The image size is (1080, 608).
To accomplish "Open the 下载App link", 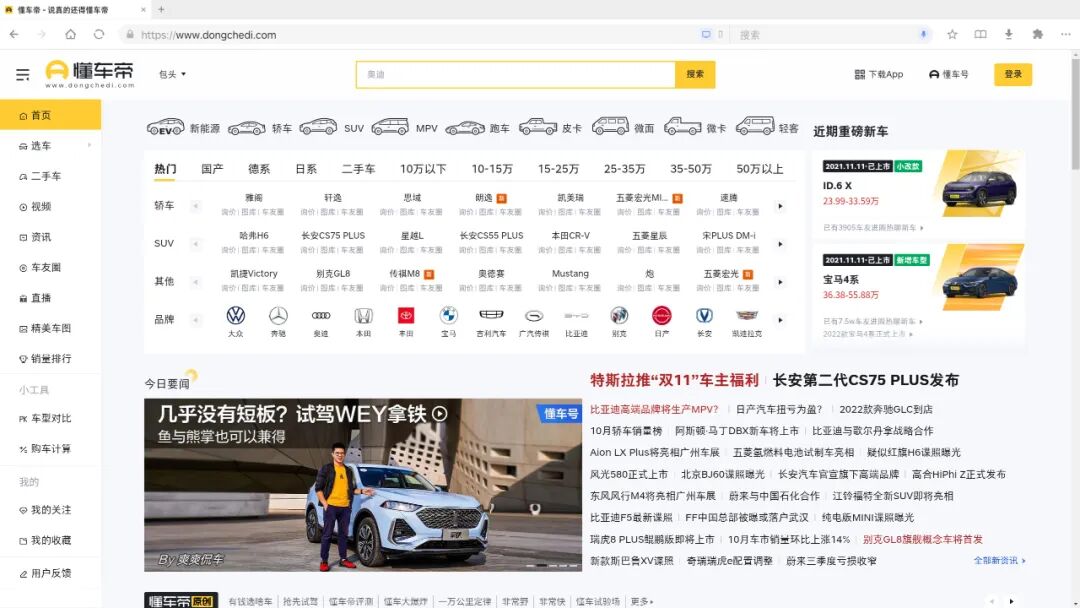I will pyautogui.click(x=879, y=74).
